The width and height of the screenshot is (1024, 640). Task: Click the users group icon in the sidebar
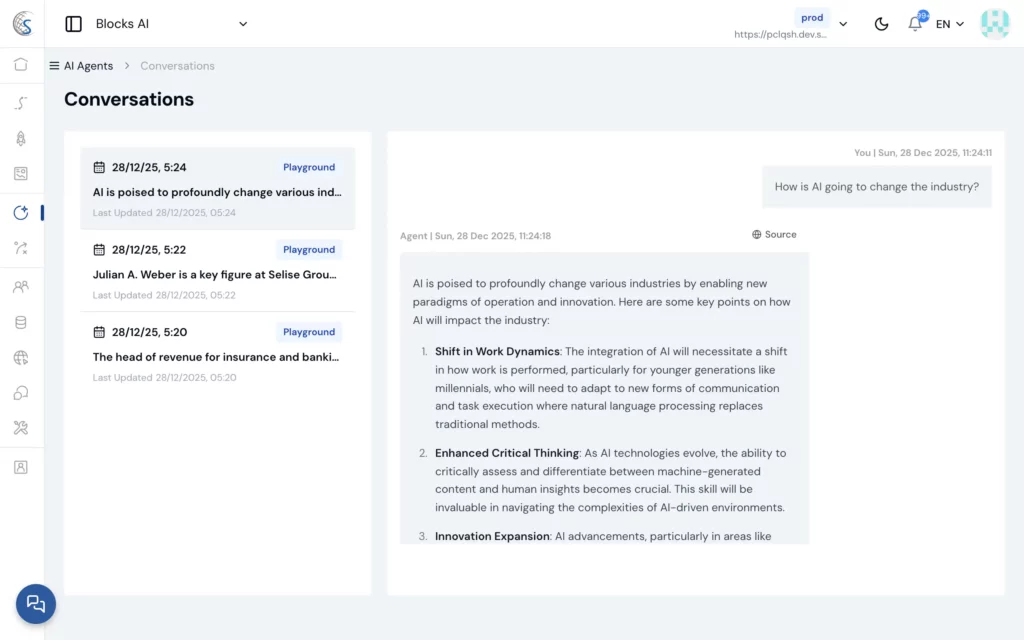(x=21, y=287)
